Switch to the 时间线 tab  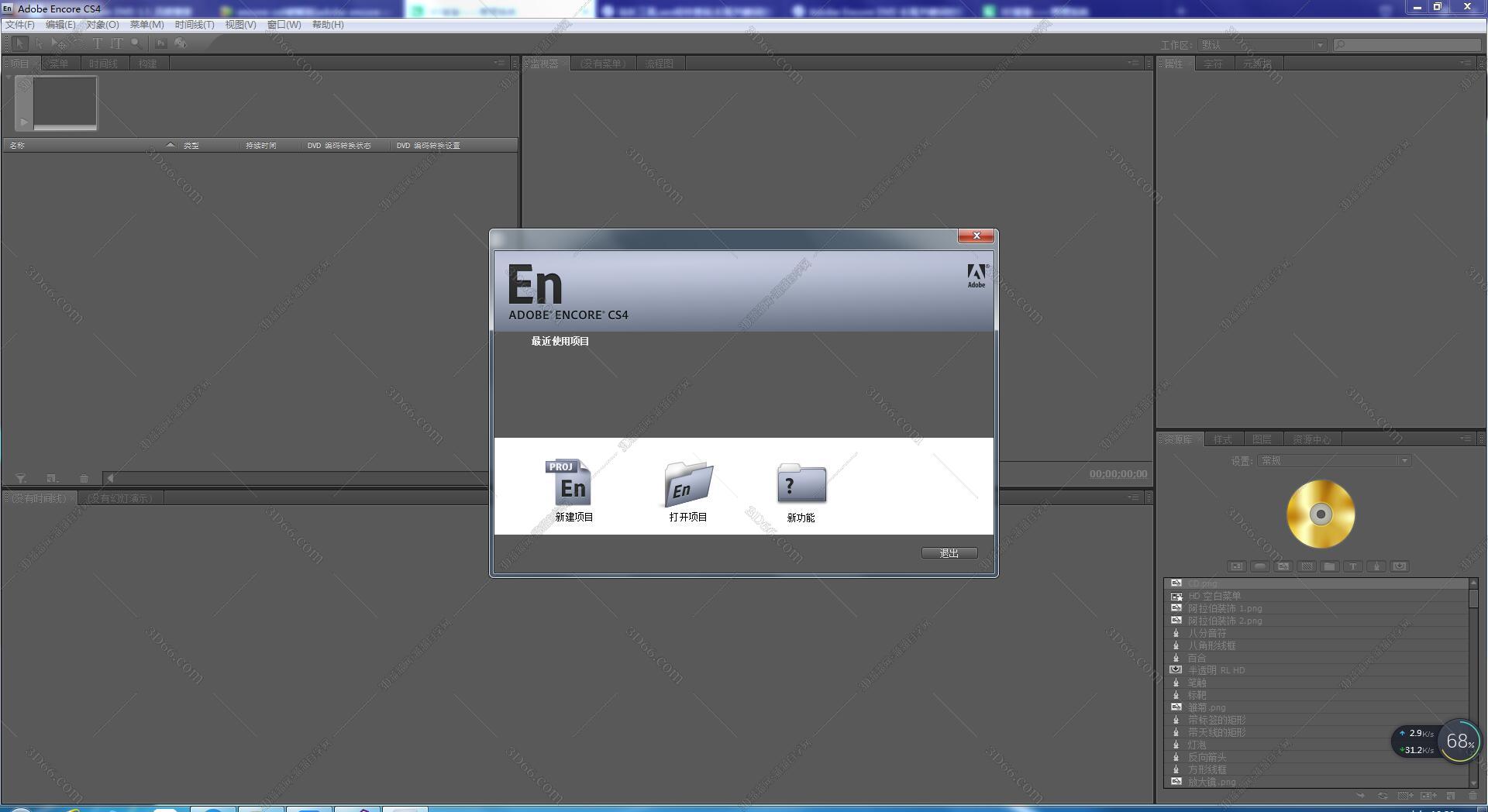point(105,63)
